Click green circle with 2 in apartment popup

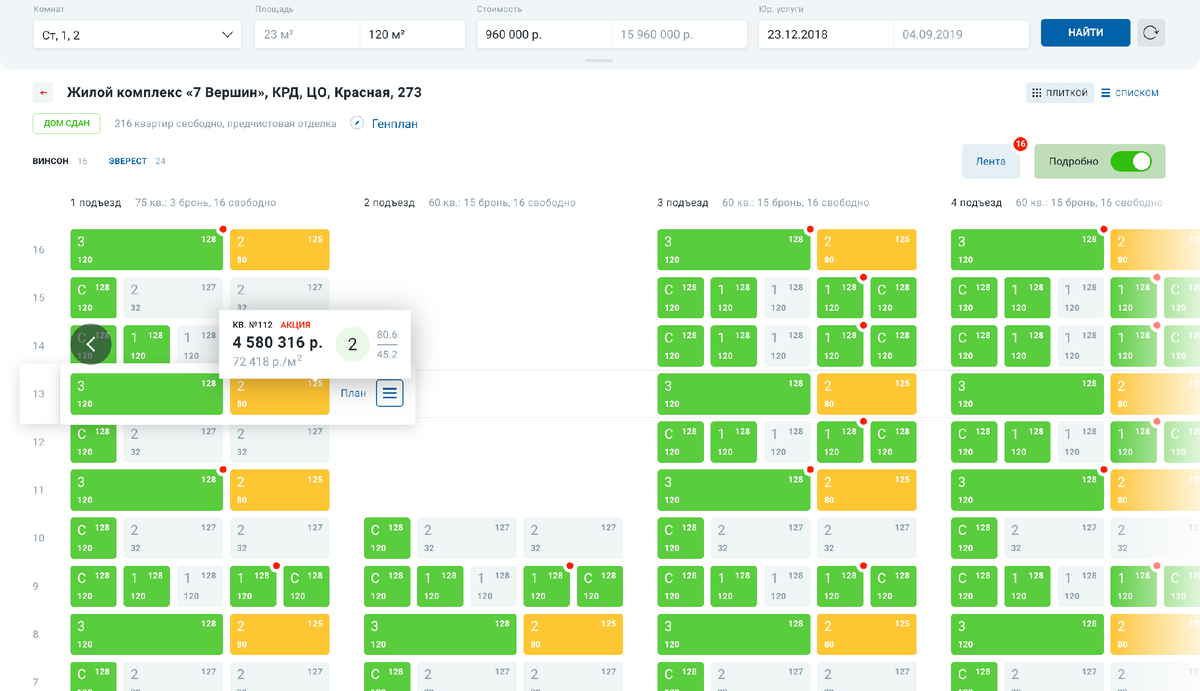(352, 344)
